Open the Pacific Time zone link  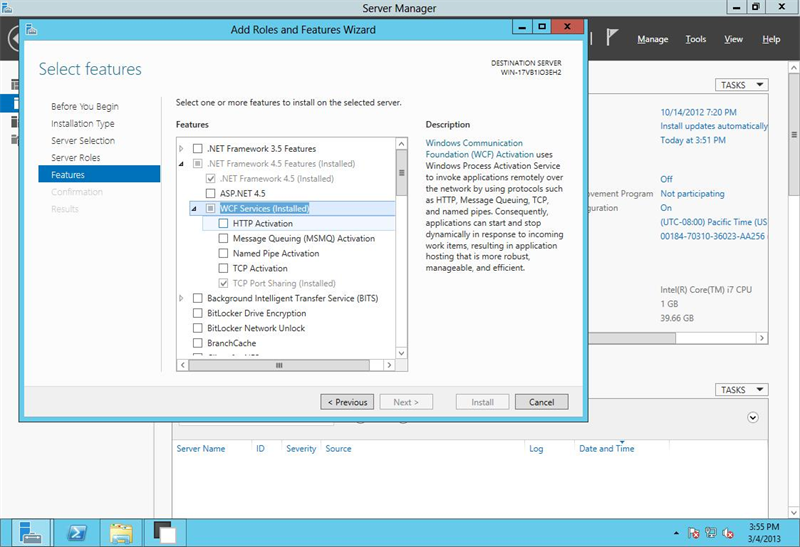click(x=713, y=222)
